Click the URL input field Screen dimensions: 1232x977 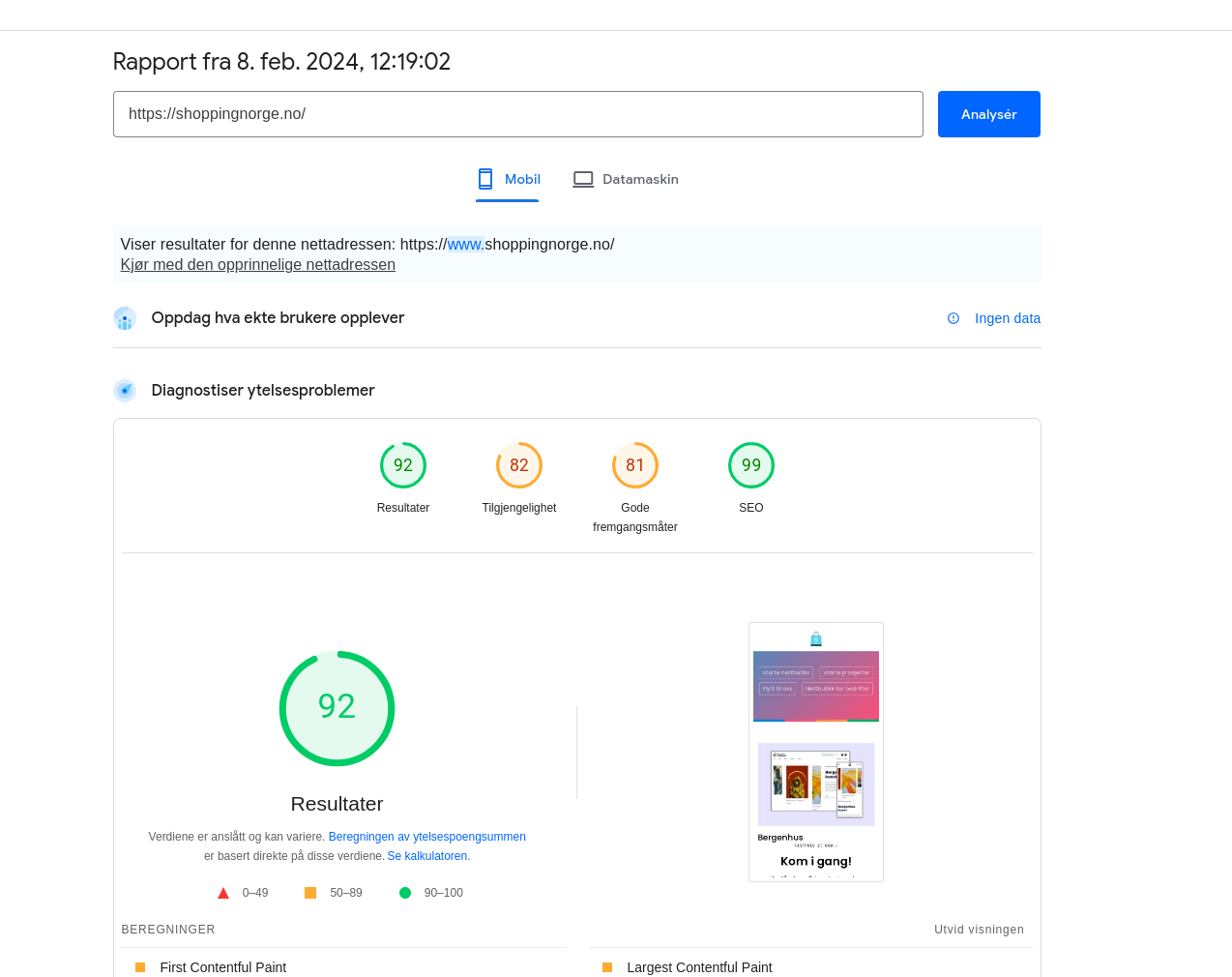(x=517, y=114)
